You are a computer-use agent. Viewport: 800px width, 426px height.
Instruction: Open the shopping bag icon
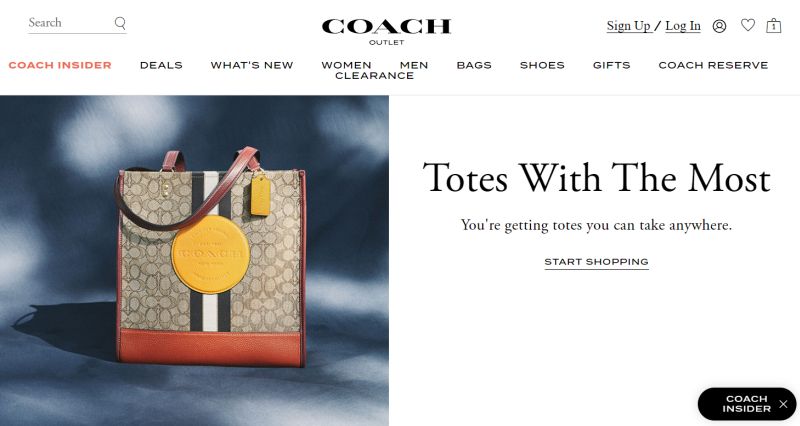pyautogui.click(x=773, y=26)
